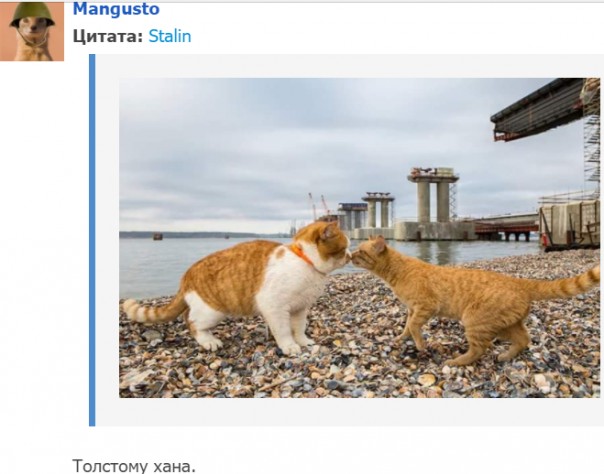Click the orange collar on the fat cat
The height and width of the screenshot is (474, 604).
click(x=302, y=255)
